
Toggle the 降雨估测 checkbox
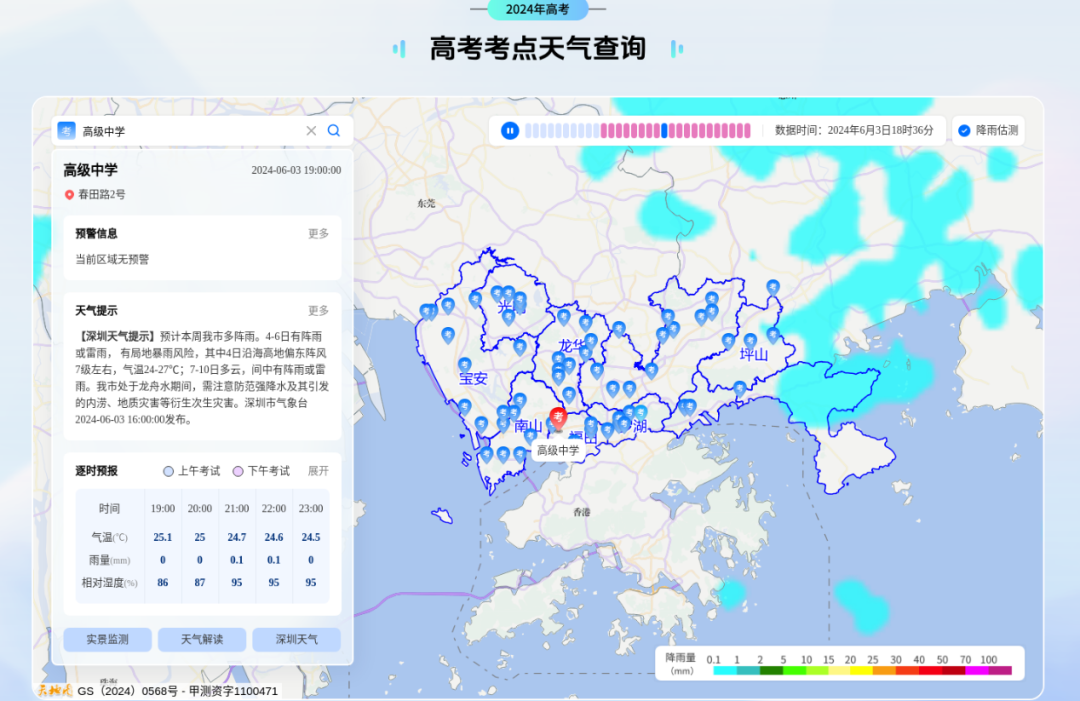964,130
